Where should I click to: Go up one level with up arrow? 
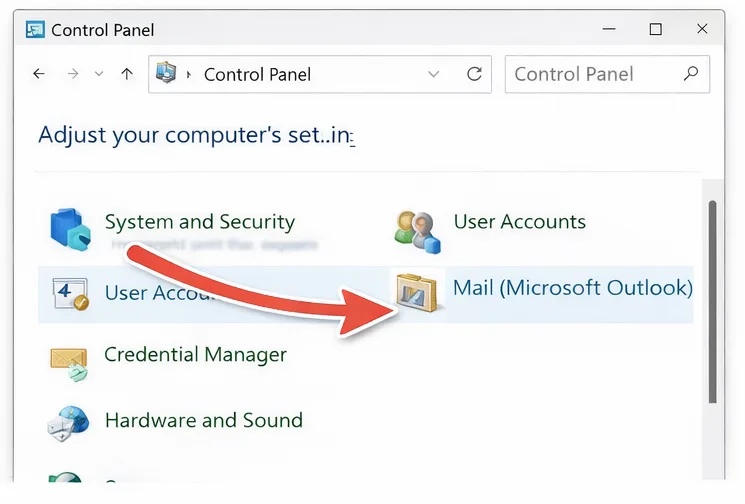(126, 74)
